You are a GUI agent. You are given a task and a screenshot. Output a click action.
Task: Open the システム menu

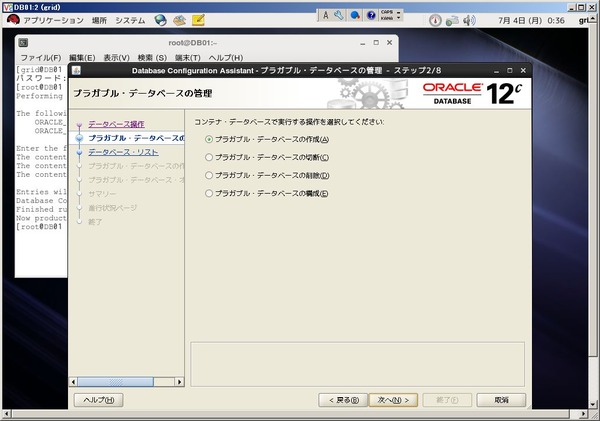(x=130, y=20)
